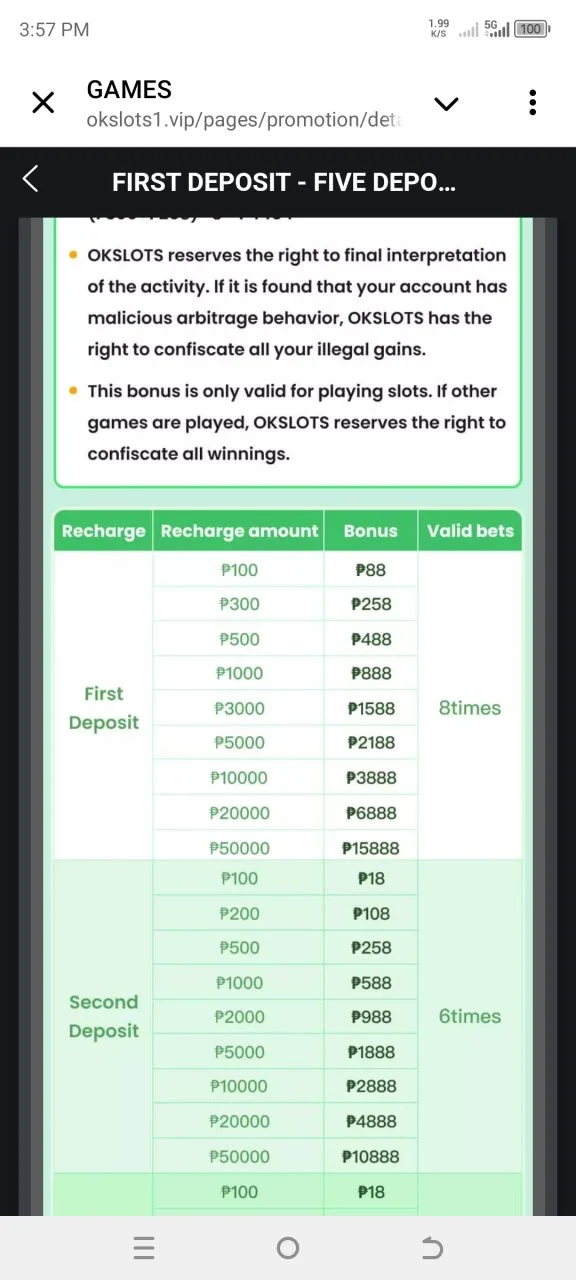Tap the Android back navigation icon

coord(432,1247)
